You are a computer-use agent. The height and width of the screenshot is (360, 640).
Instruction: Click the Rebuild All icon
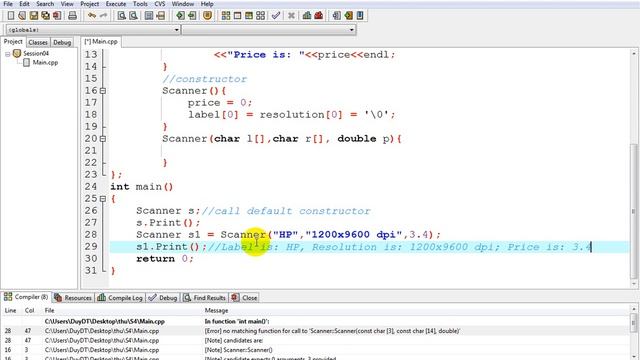(260, 16)
